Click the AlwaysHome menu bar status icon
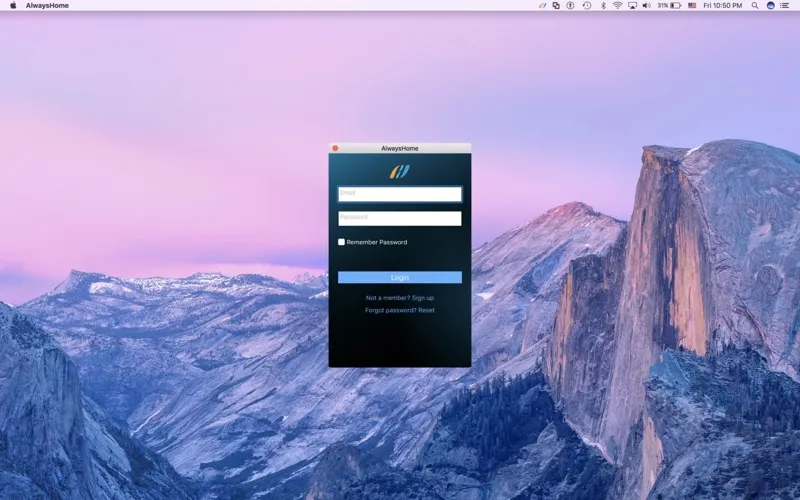Image resolution: width=800 pixels, height=500 pixels. pos(542,6)
